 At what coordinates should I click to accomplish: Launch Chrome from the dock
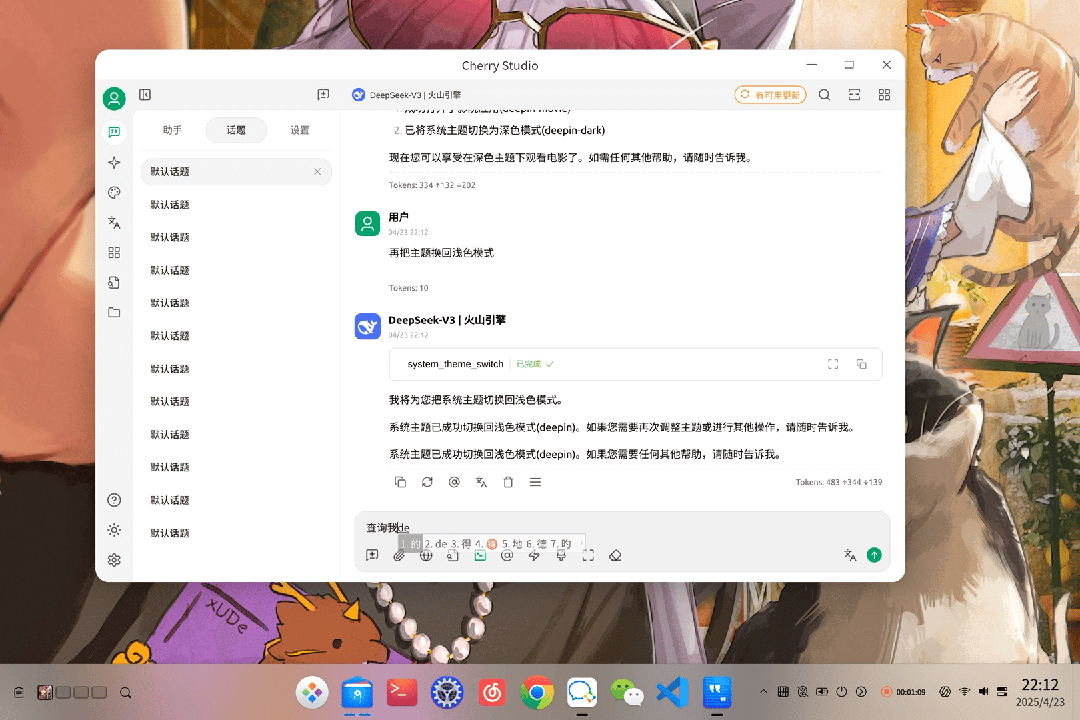537,692
